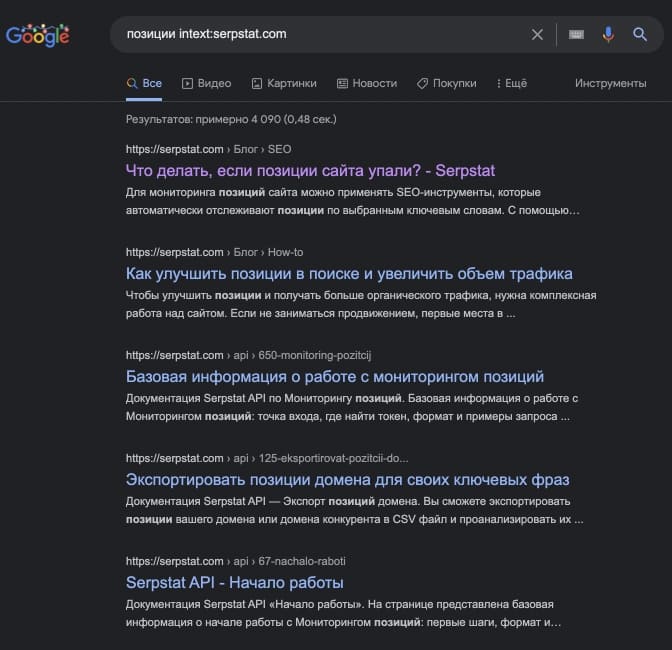Image resolution: width=672 pixels, height=650 pixels.
Task: Open result 'Базовая информация о работе с мониторингом позиций'
Action: click(x=335, y=377)
